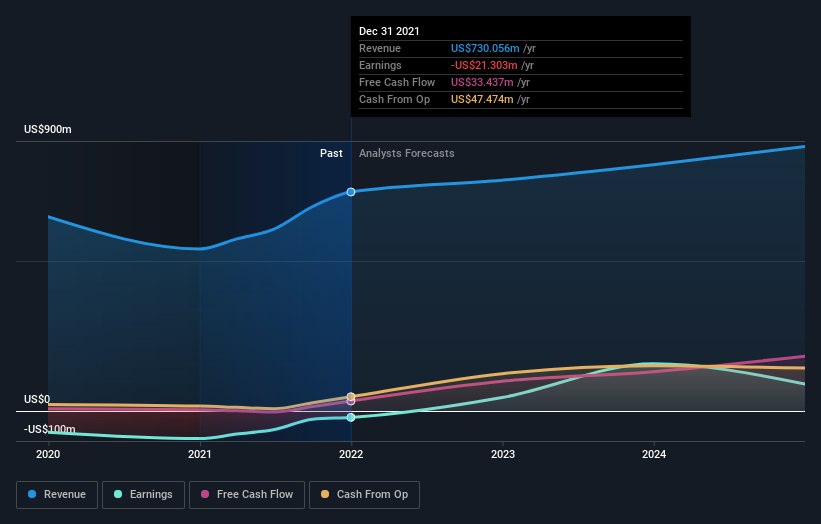Toggle the Free Cash Flow legend button
The image size is (821, 524).
(247, 495)
